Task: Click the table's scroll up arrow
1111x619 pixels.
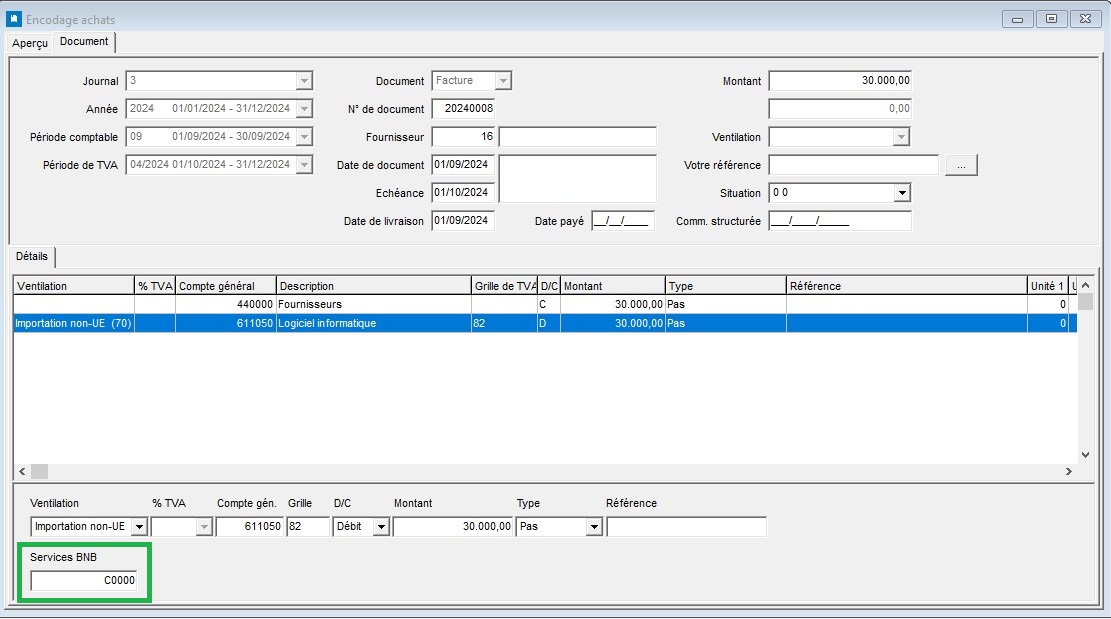Action: pyautogui.click(x=1085, y=285)
